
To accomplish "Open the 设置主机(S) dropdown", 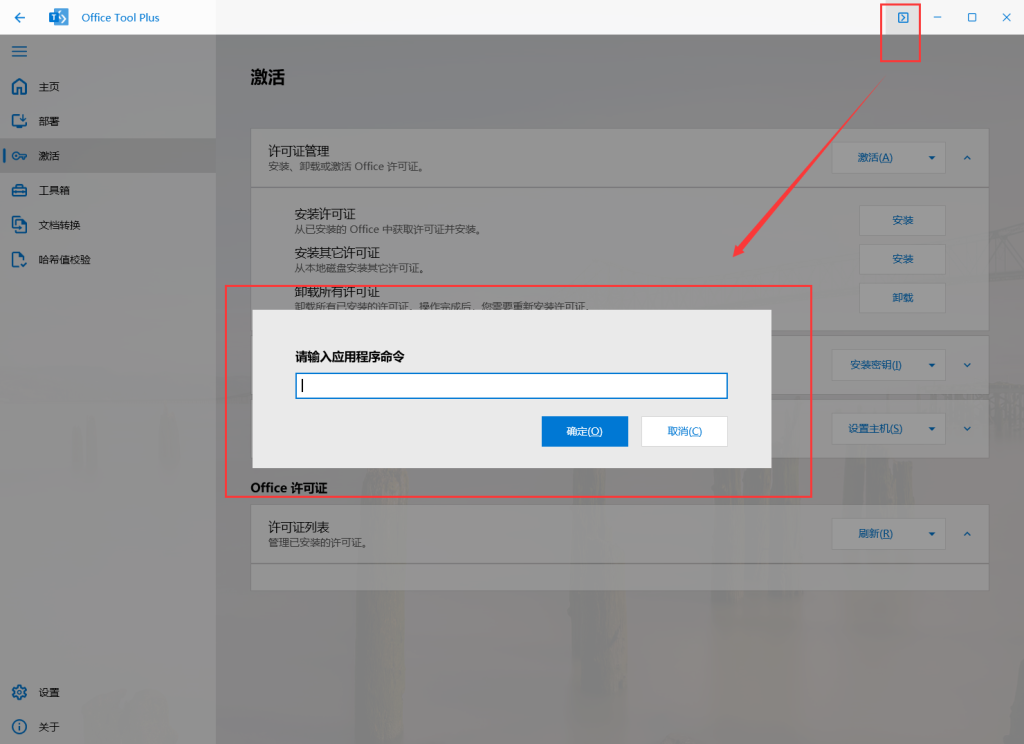I will 930,428.
